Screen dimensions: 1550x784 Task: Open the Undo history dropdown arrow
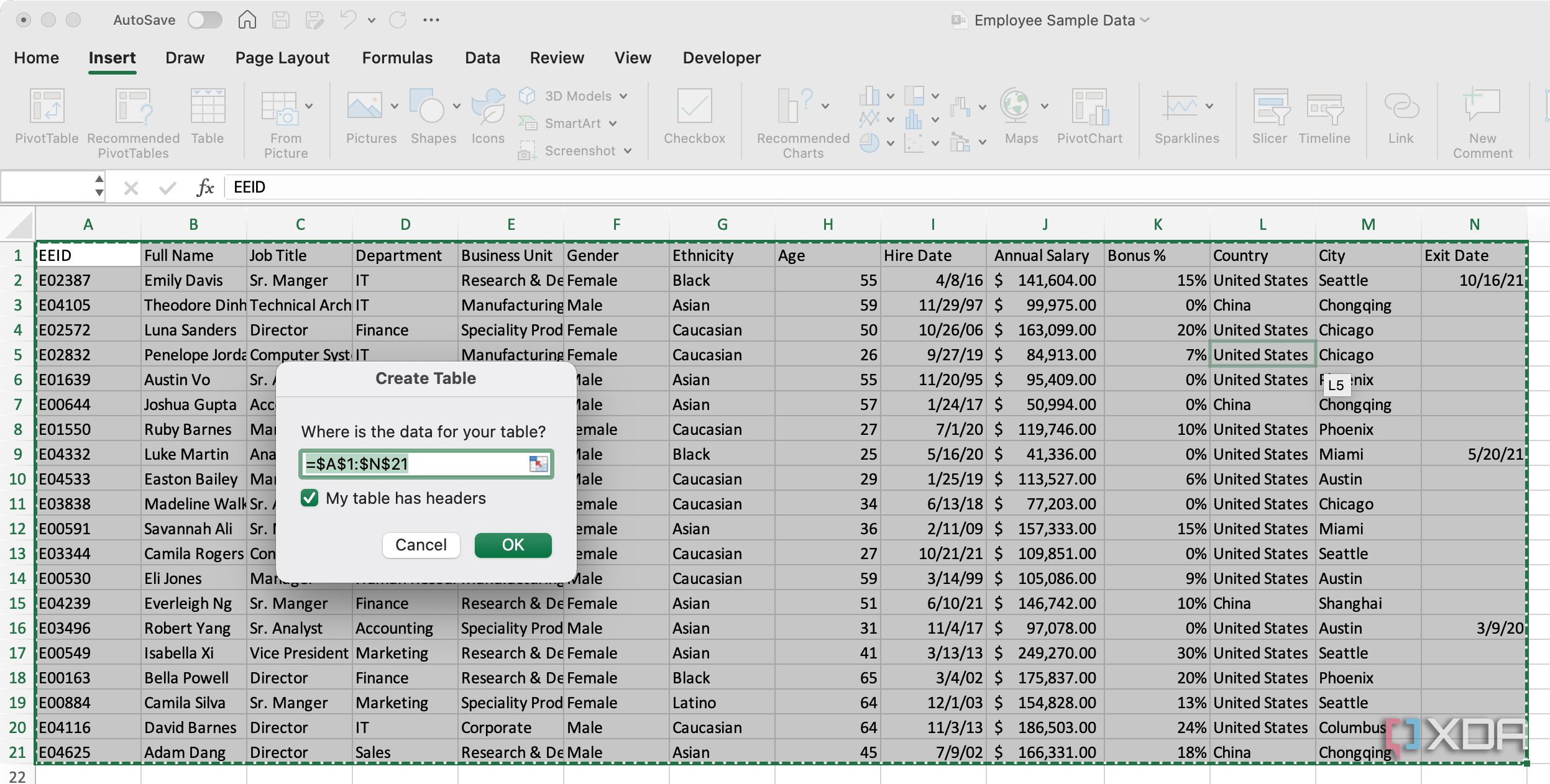(372, 21)
